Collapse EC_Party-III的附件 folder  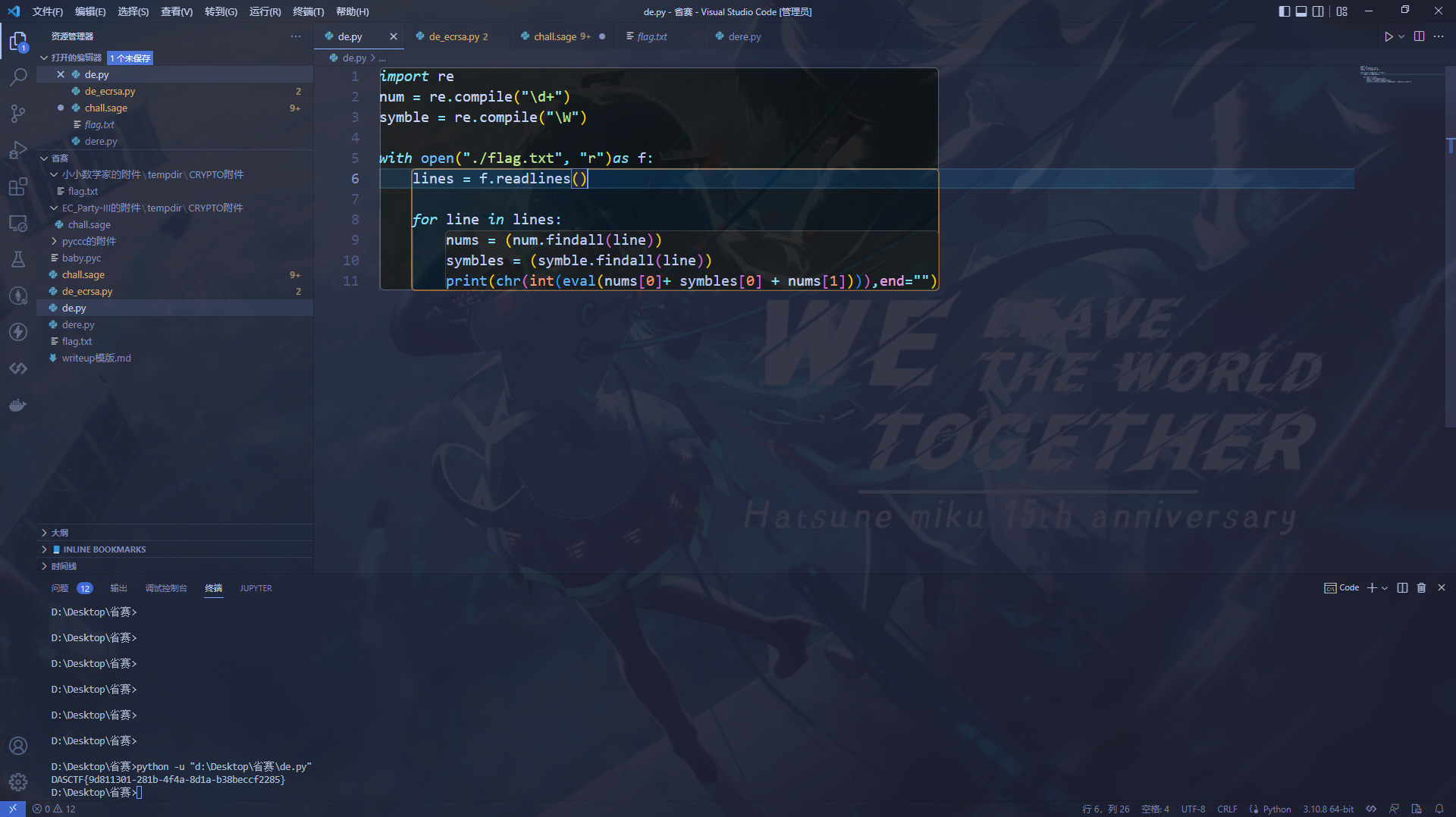pos(174,208)
